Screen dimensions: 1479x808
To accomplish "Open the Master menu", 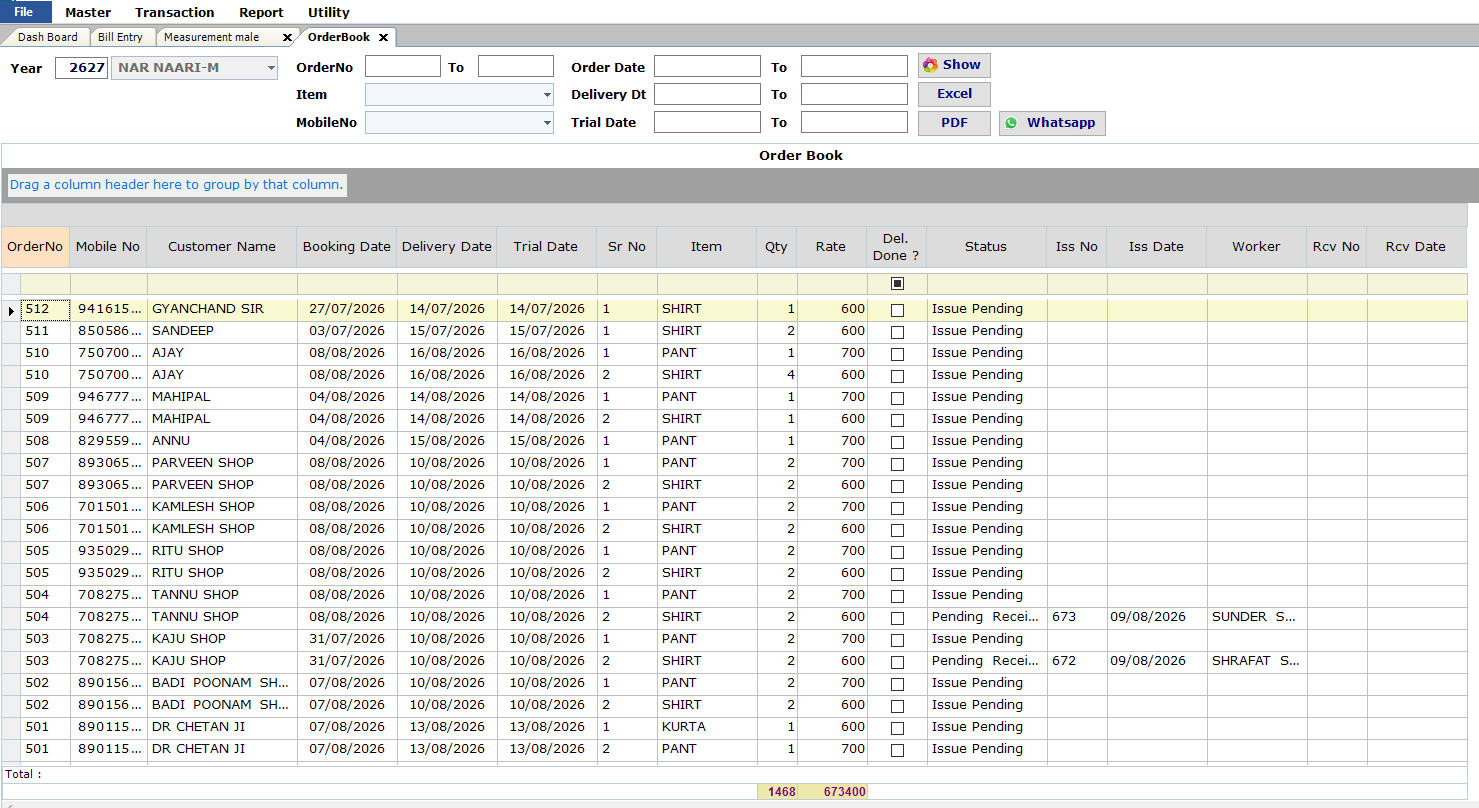I will click(x=88, y=12).
